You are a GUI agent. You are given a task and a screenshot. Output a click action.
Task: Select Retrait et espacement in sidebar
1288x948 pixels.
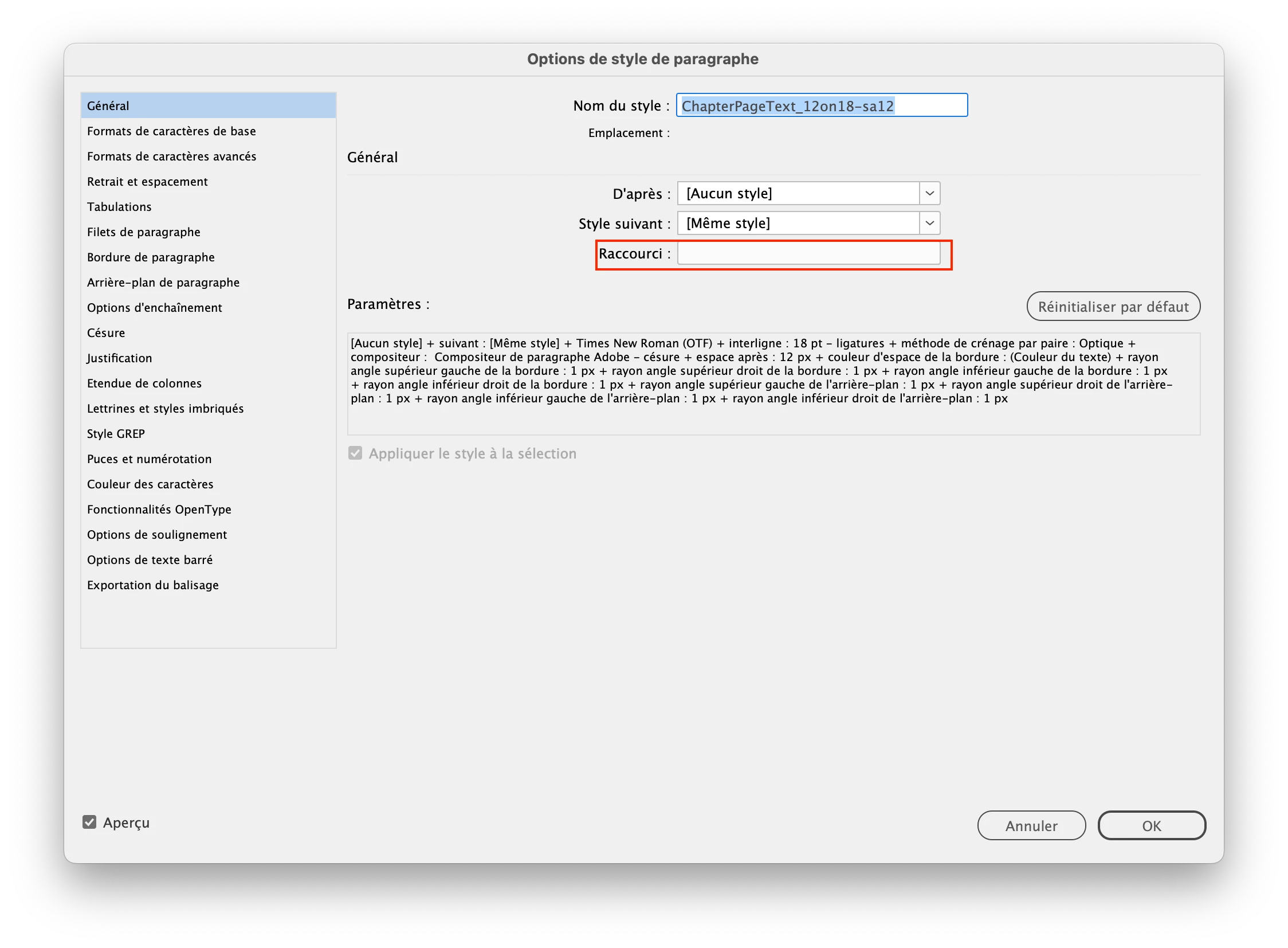pyautogui.click(x=147, y=181)
